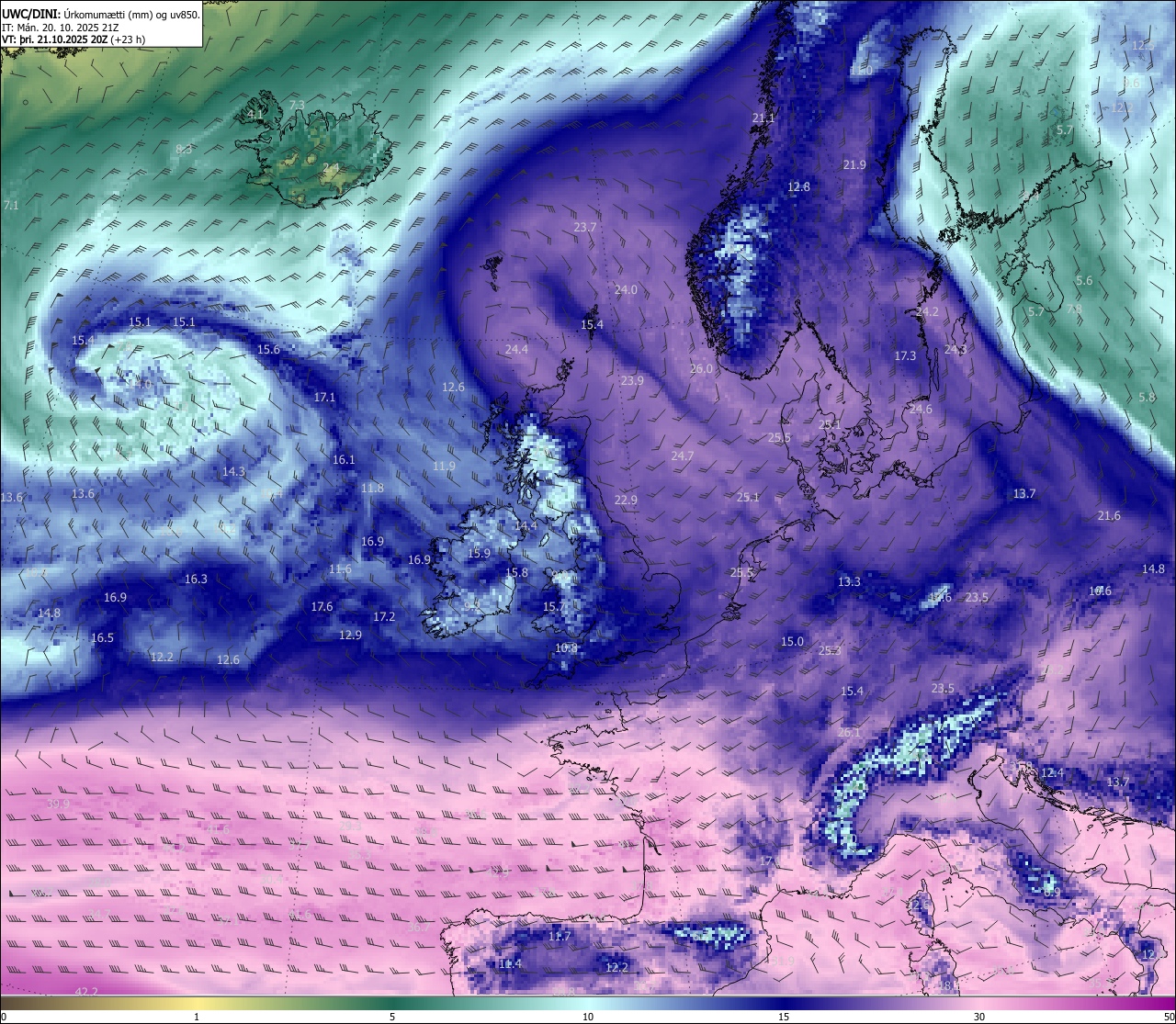Image resolution: width=1176 pixels, height=1024 pixels.
Task: Click the 11.8 value label
Action: [x=372, y=489]
